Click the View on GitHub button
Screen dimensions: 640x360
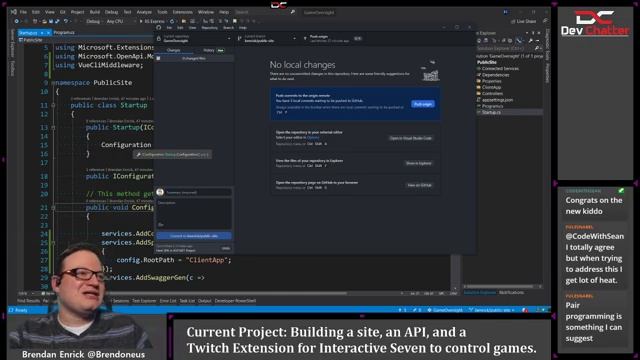pos(419,185)
